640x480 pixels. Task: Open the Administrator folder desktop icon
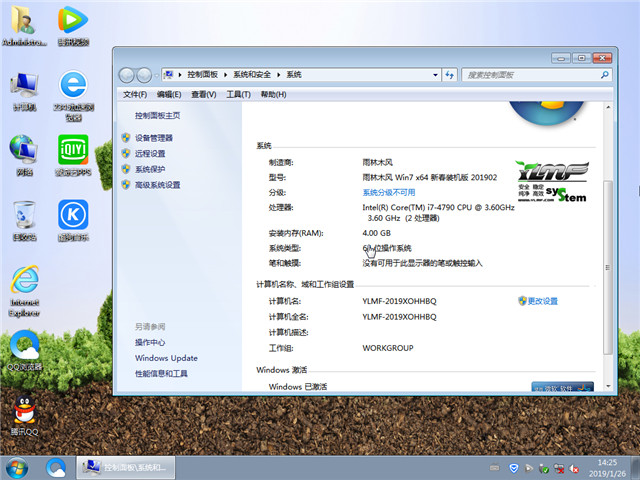point(24,25)
